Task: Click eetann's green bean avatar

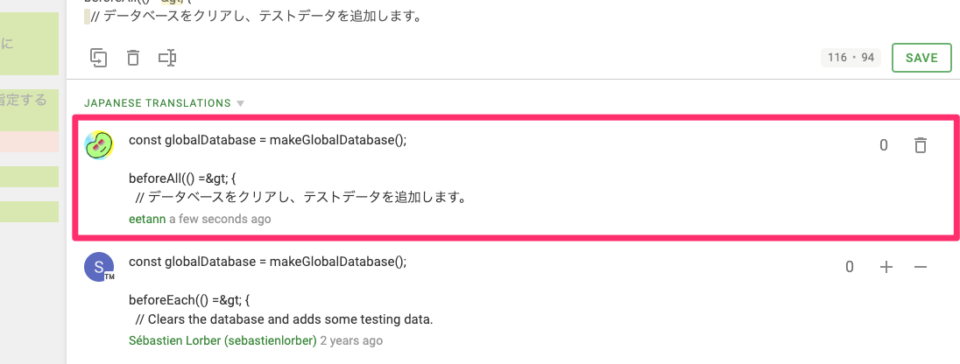Action: click(99, 146)
